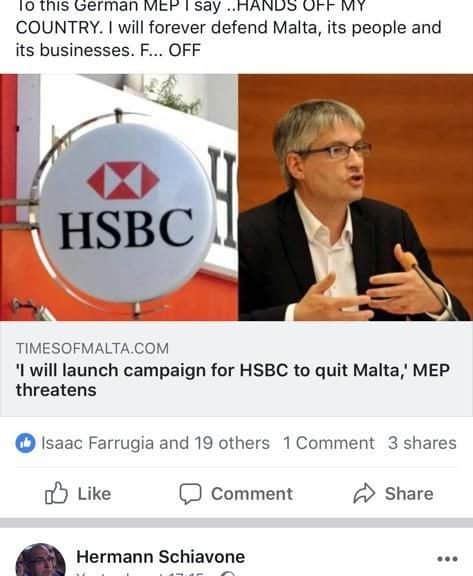Open the three-dot post options menu
This screenshot has height=576, width=473.
(447, 559)
